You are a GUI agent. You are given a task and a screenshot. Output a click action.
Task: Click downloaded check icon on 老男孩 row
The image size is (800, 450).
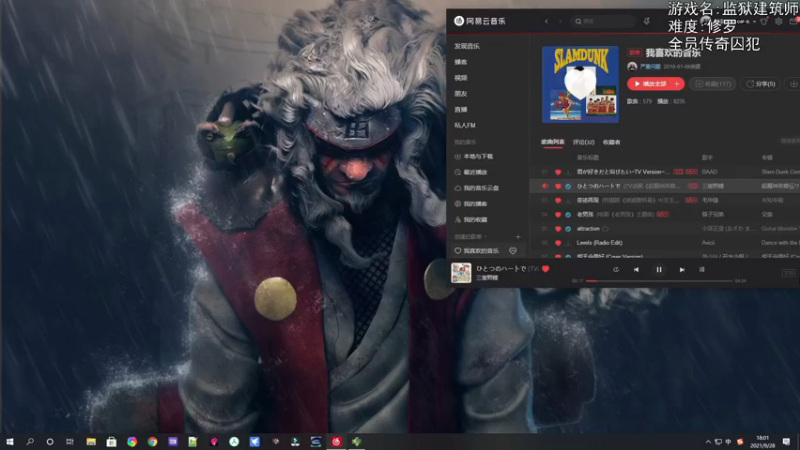point(568,215)
